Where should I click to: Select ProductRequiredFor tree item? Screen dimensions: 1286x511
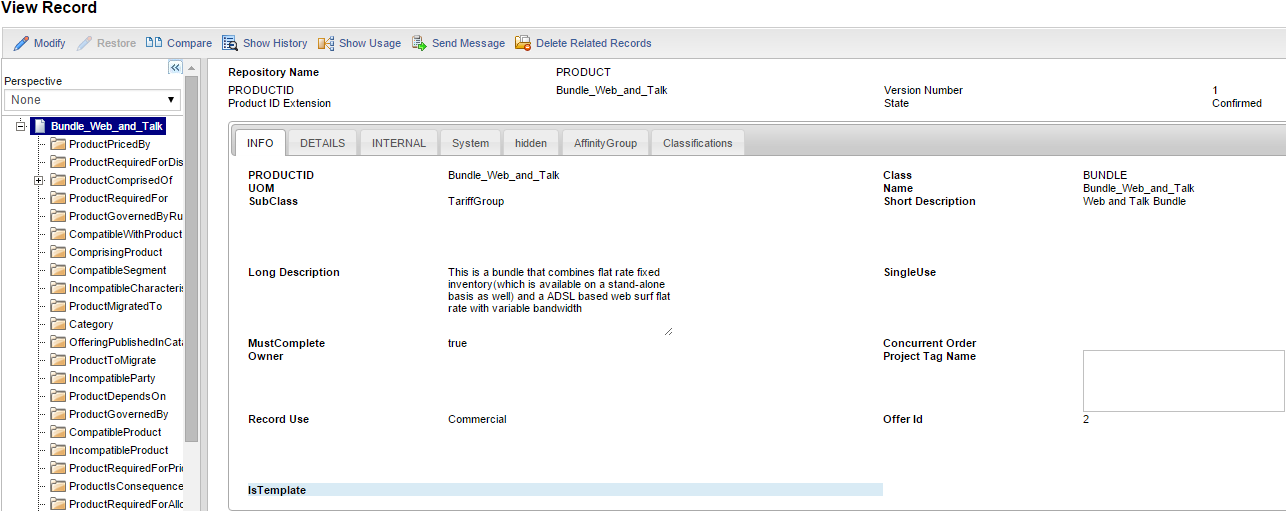pos(118,198)
